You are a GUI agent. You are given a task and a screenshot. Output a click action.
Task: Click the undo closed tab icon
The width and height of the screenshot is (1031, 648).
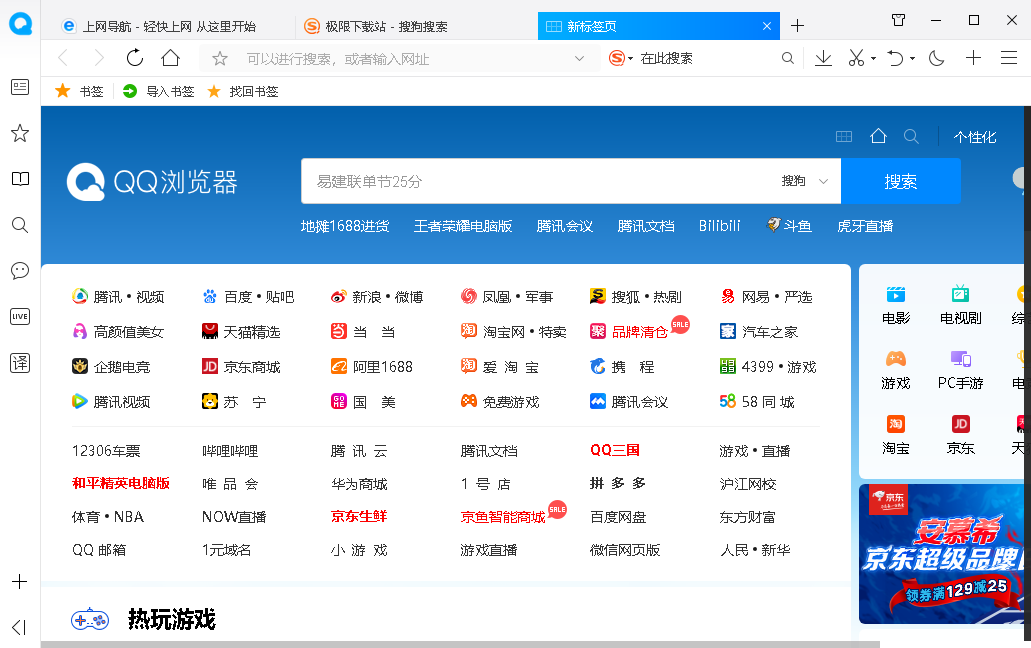[895, 58]
